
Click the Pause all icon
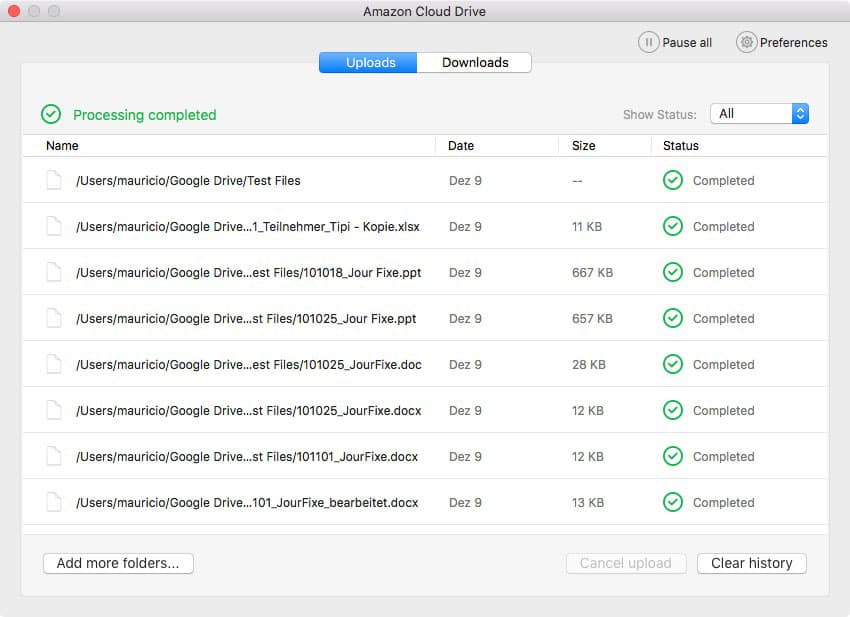click(x=648, y=42)
